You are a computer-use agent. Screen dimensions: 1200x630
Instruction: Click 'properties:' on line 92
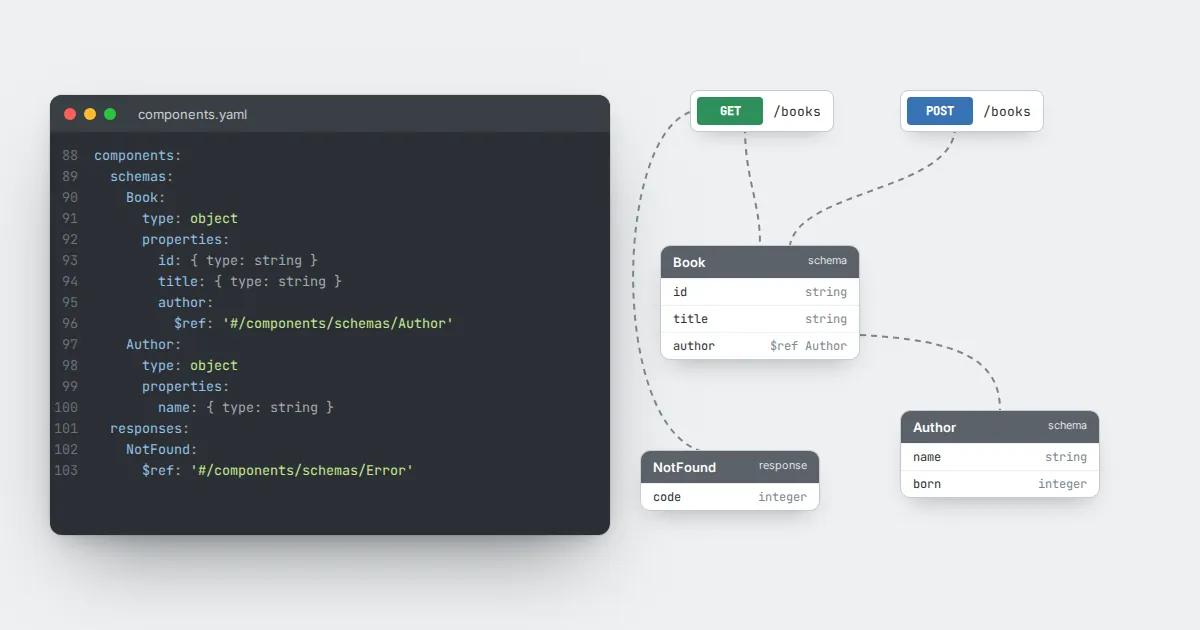(x=186, y=240)
